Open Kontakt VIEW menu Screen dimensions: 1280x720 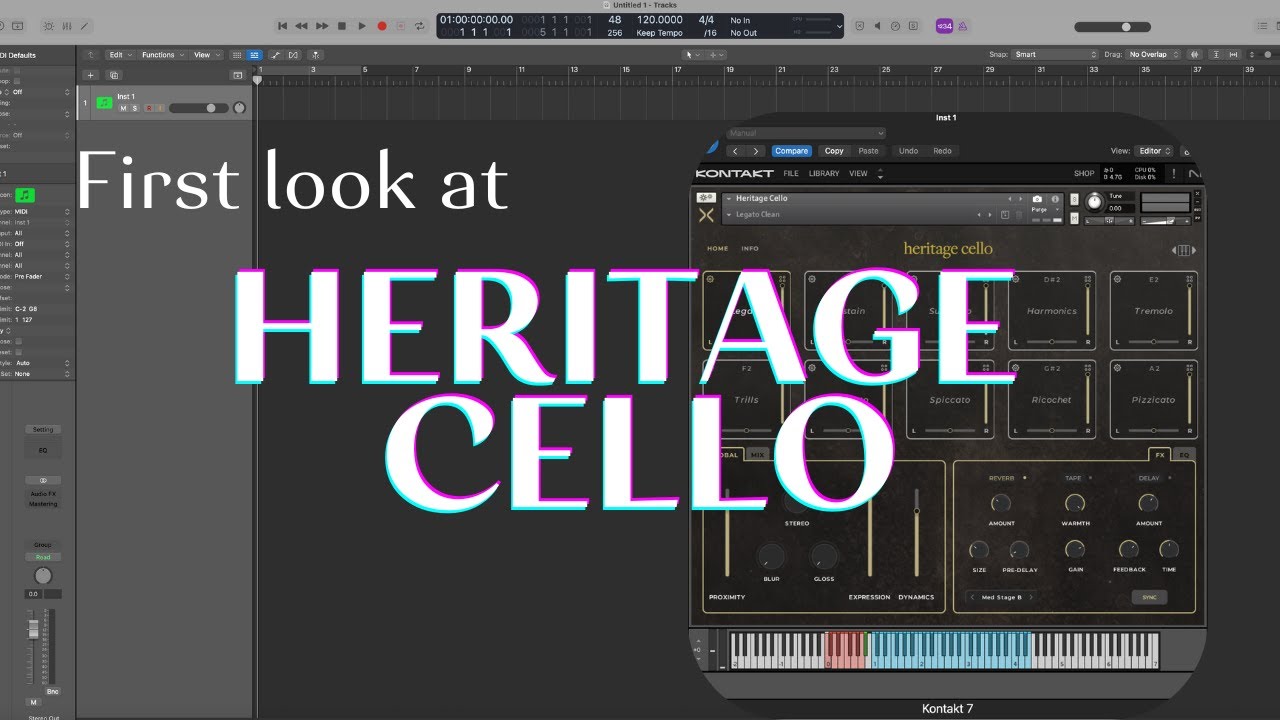coord(858,174)
